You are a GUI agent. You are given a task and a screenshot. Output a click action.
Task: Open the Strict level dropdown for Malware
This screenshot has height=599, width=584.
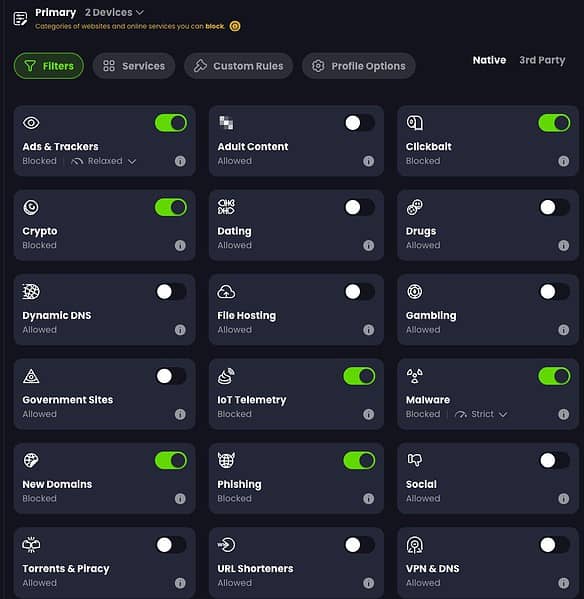[x=481, y=414]
